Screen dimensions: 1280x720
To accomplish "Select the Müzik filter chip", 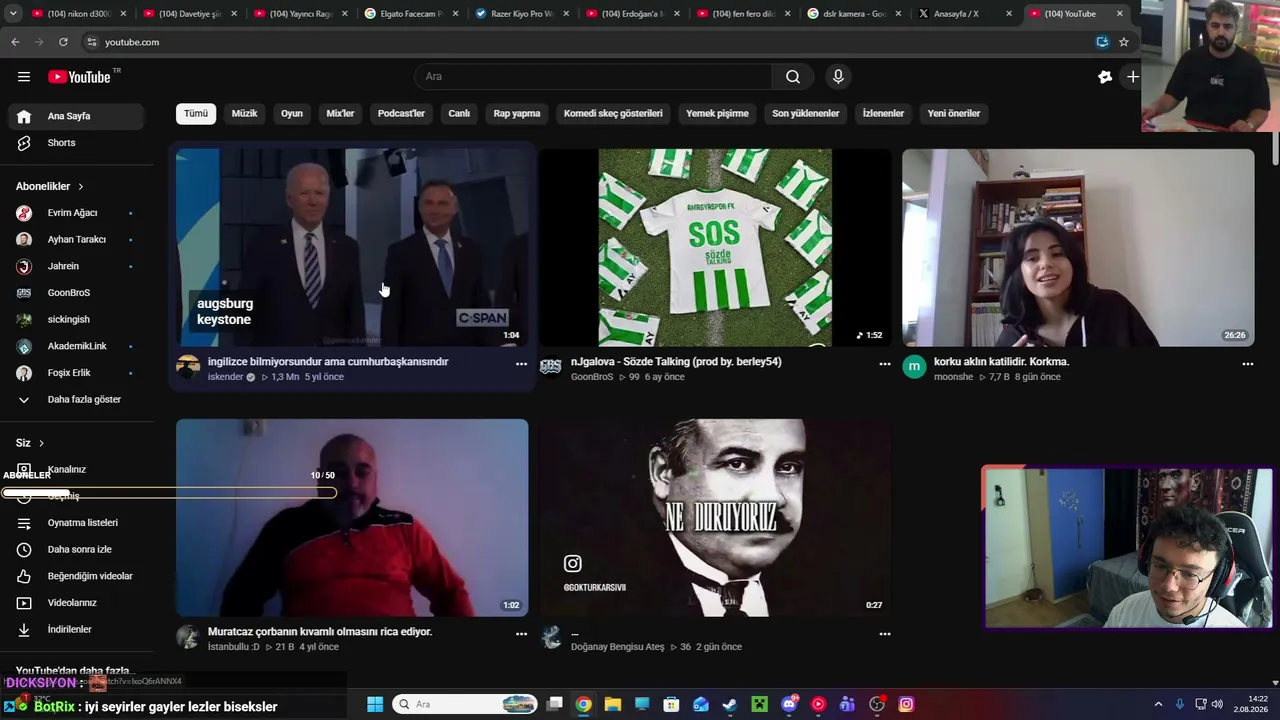I will (x=245, y=113).
